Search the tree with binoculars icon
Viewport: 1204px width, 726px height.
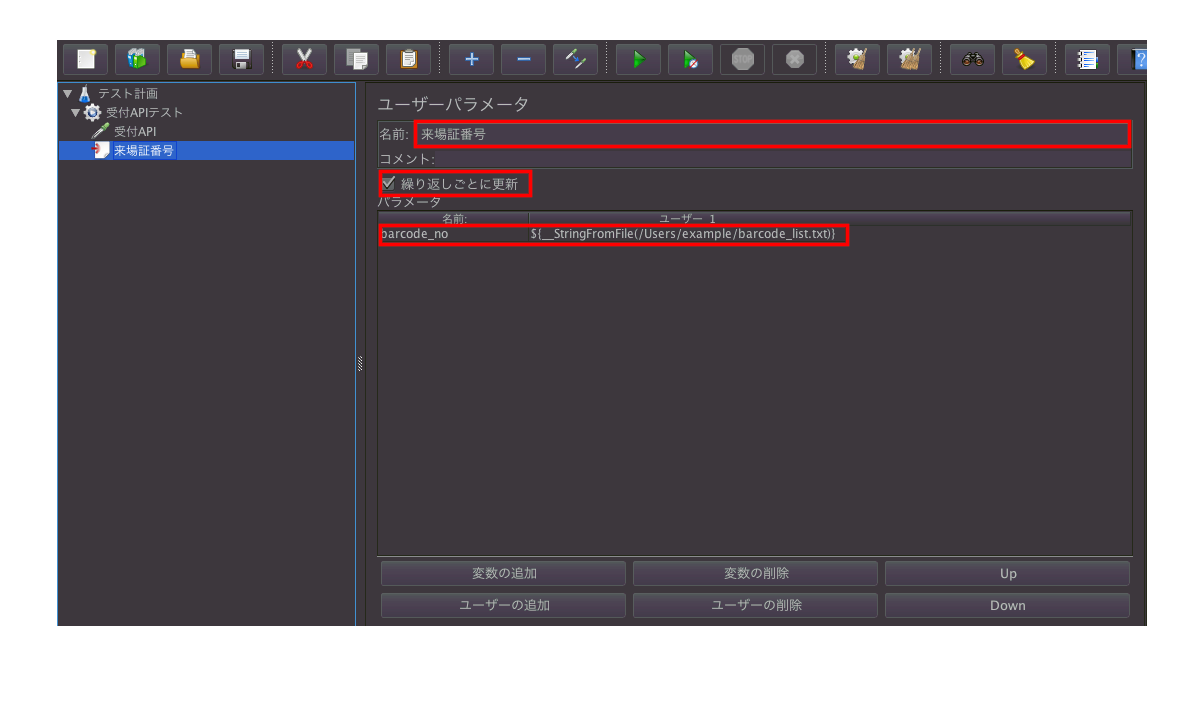click(972, 59)
